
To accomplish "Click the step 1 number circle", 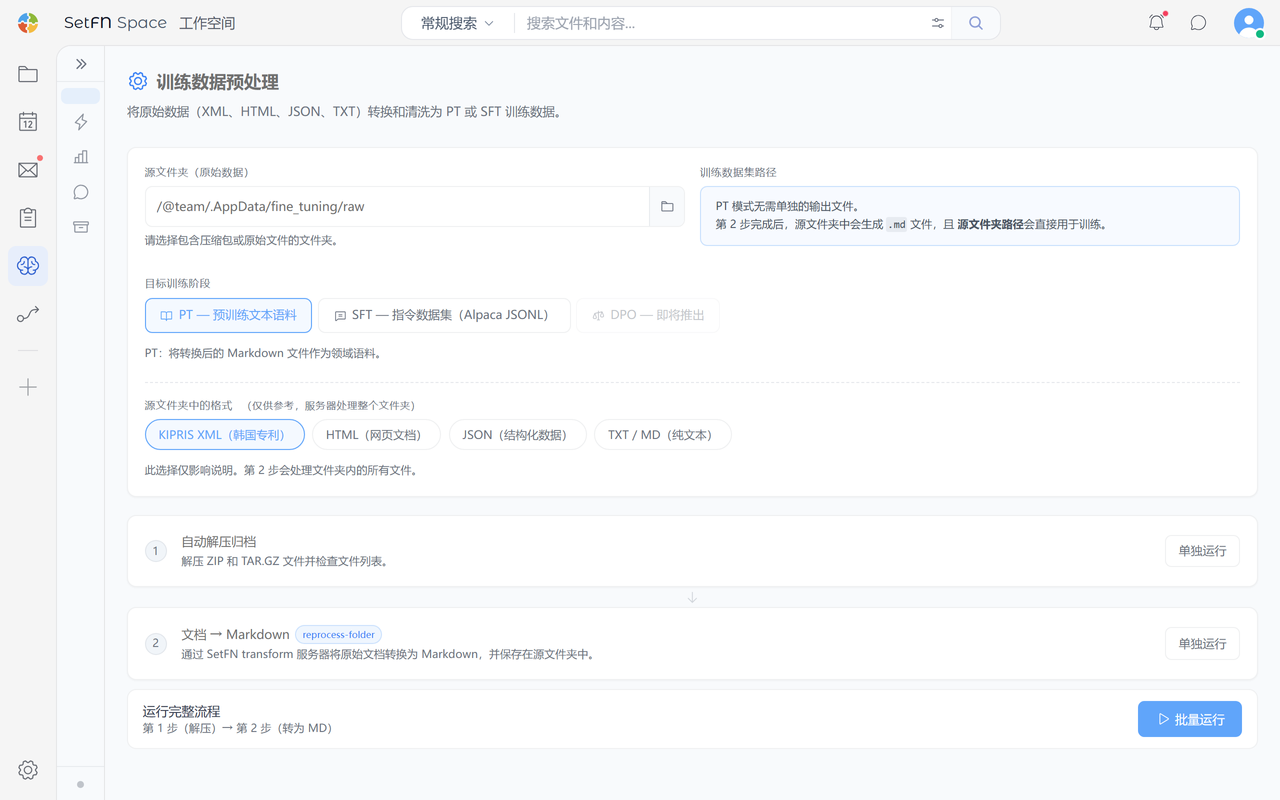I will 156,551.
